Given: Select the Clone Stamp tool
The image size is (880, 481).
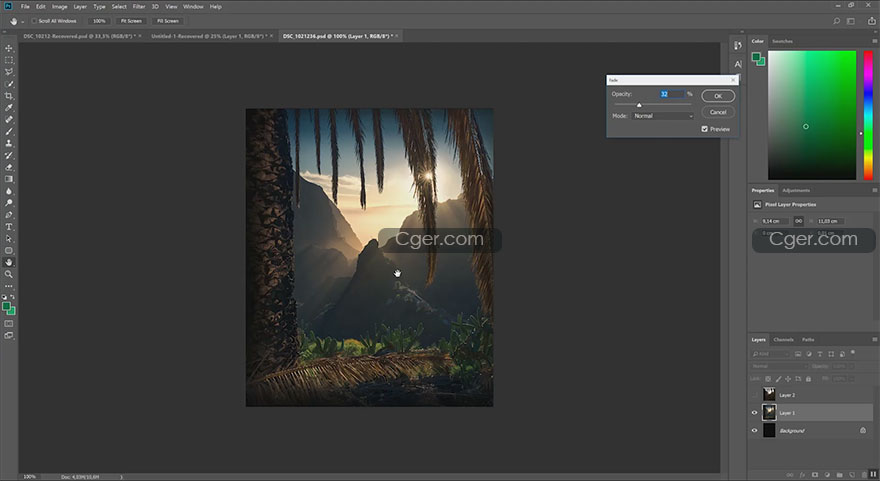Looking at the screenshot, I should pos(8,143).
